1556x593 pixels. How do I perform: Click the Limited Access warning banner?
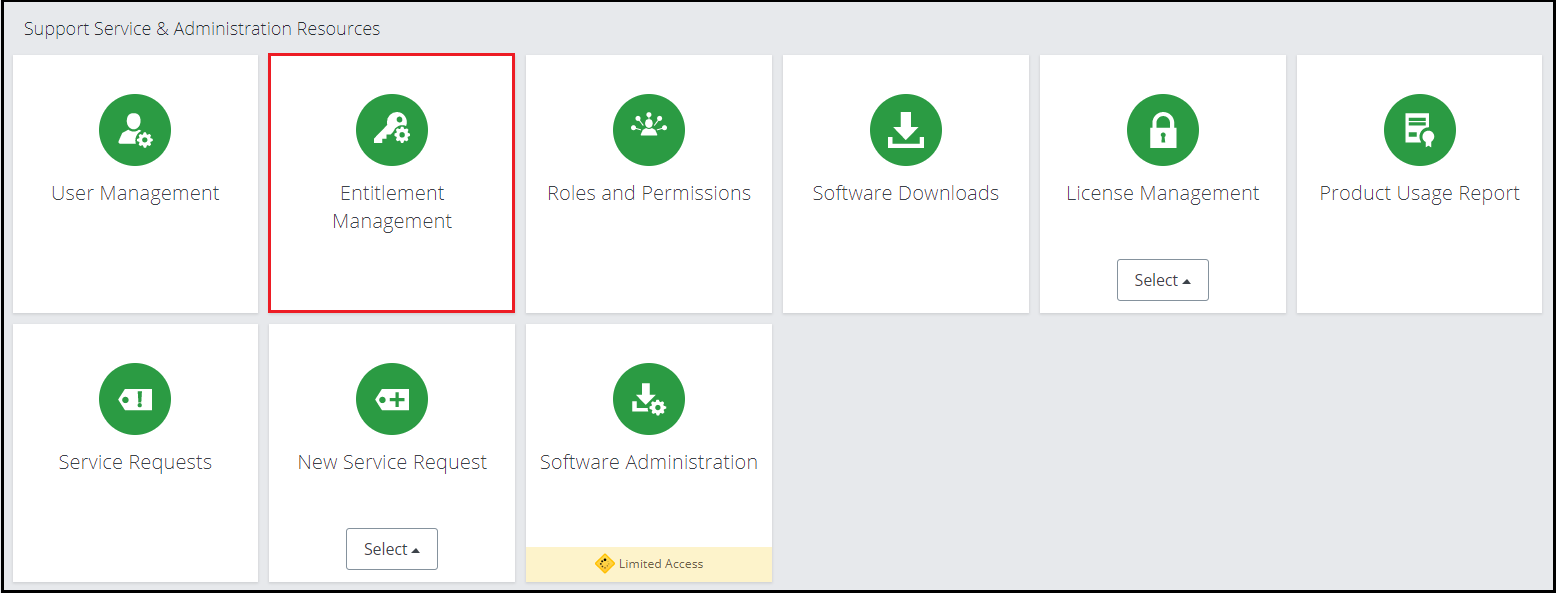tap(649, 564)
